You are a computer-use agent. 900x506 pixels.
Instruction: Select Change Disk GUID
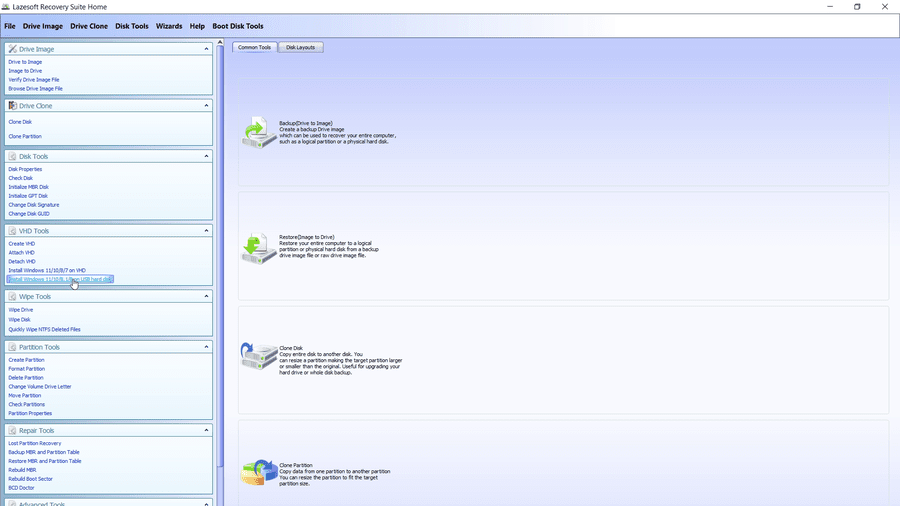29,213
